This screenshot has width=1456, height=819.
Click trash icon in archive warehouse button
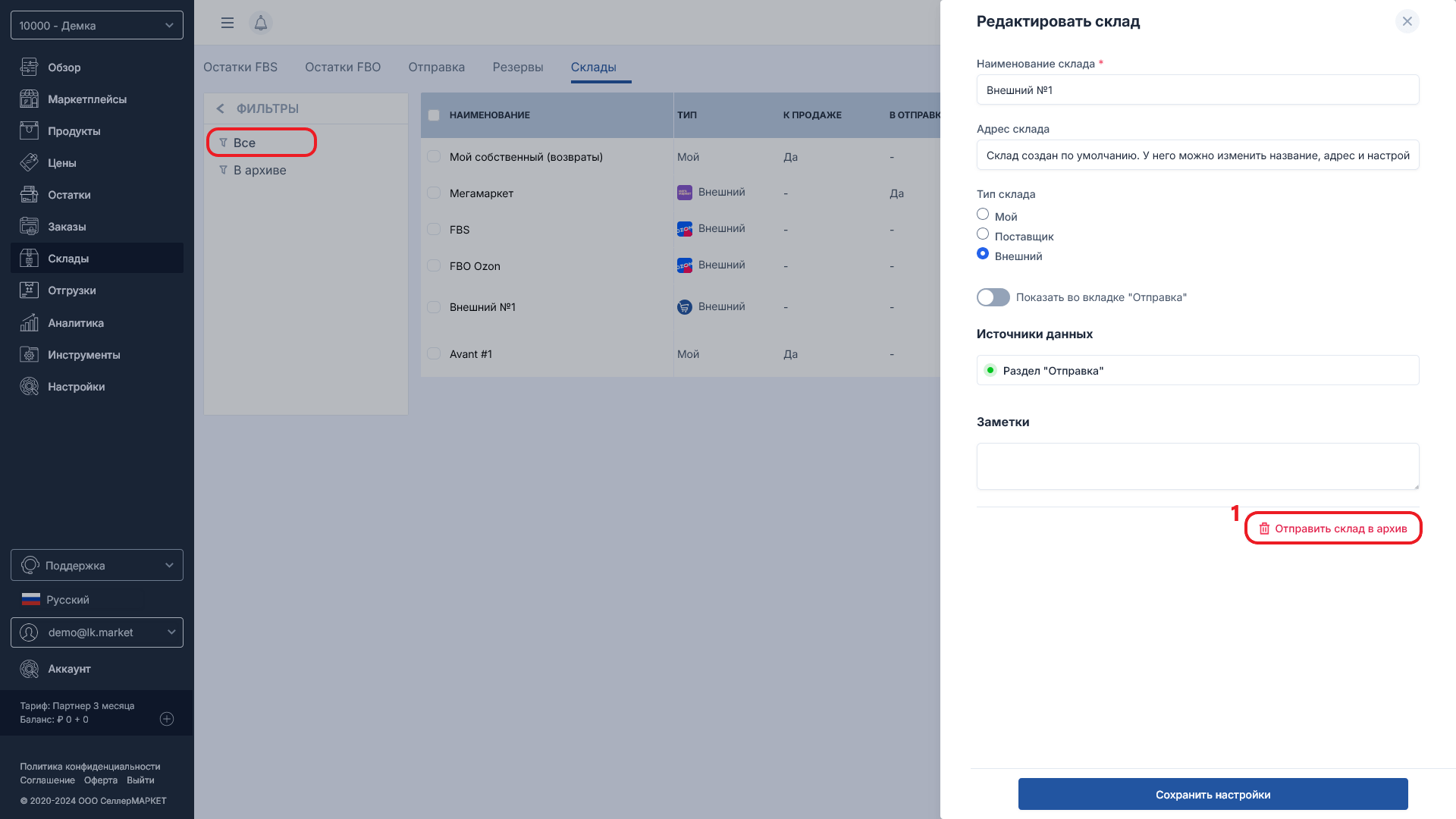pos(1264,529)
